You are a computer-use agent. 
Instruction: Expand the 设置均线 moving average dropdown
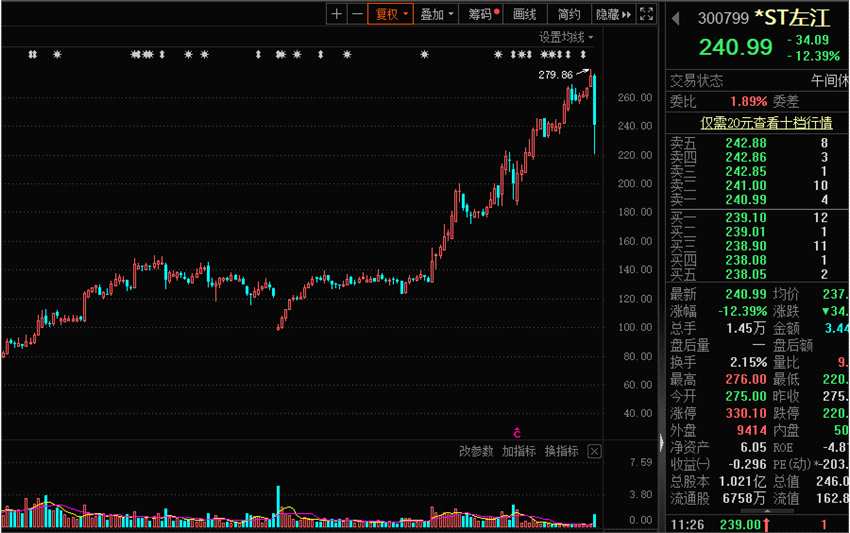(x=565, y=37)
